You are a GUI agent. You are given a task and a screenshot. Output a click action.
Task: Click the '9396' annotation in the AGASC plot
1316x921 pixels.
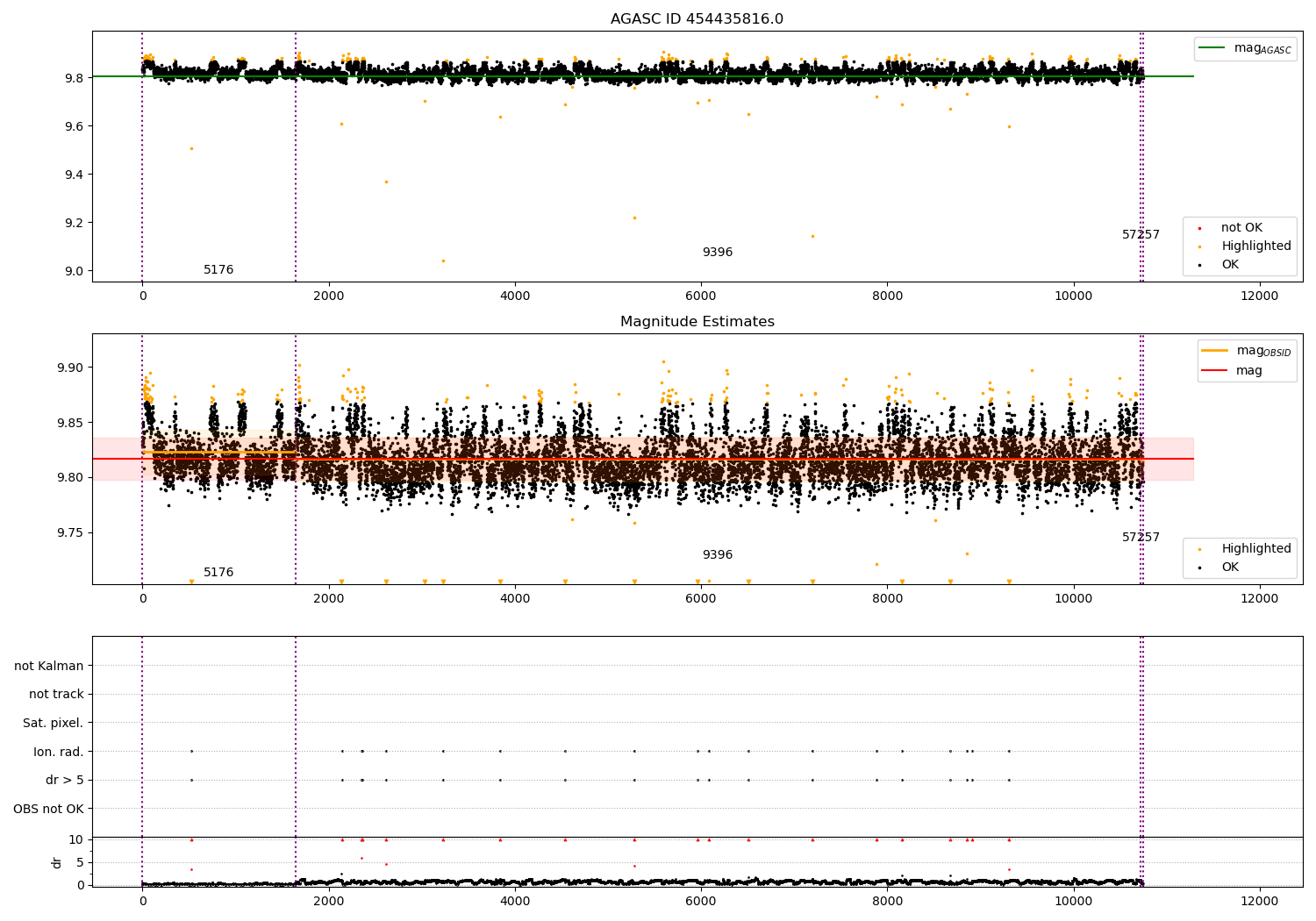[x=717, y=253]
